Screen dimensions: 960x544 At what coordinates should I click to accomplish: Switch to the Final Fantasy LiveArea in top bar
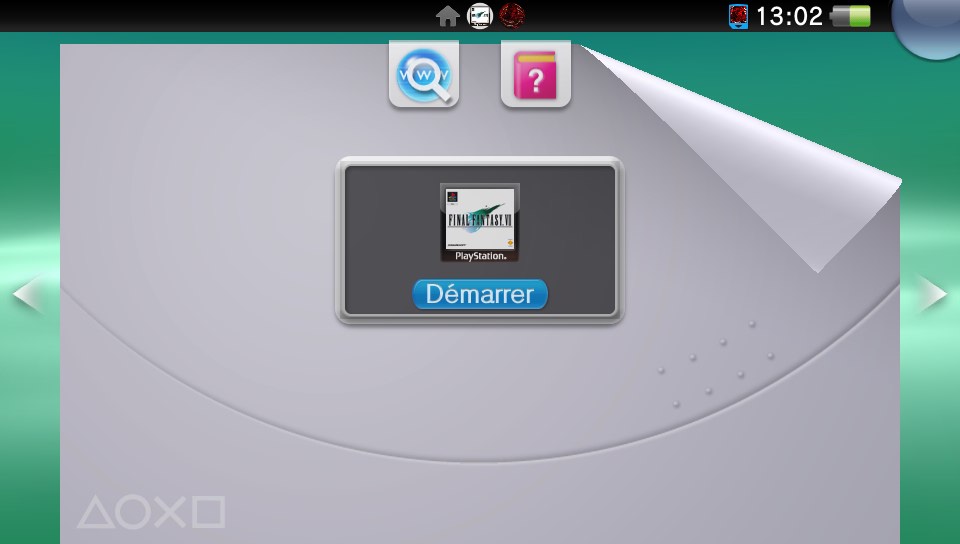coord(479,16)
